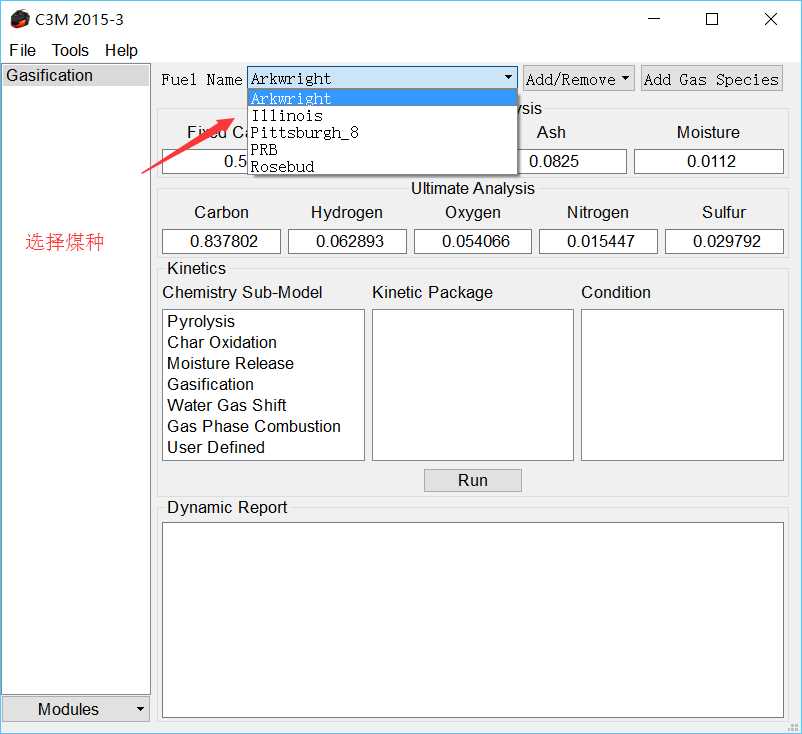Open the Modules dropdown at bottom left
Image resolution: width=802 pixels, height=734 pixels.
click(x=76, y=709)
